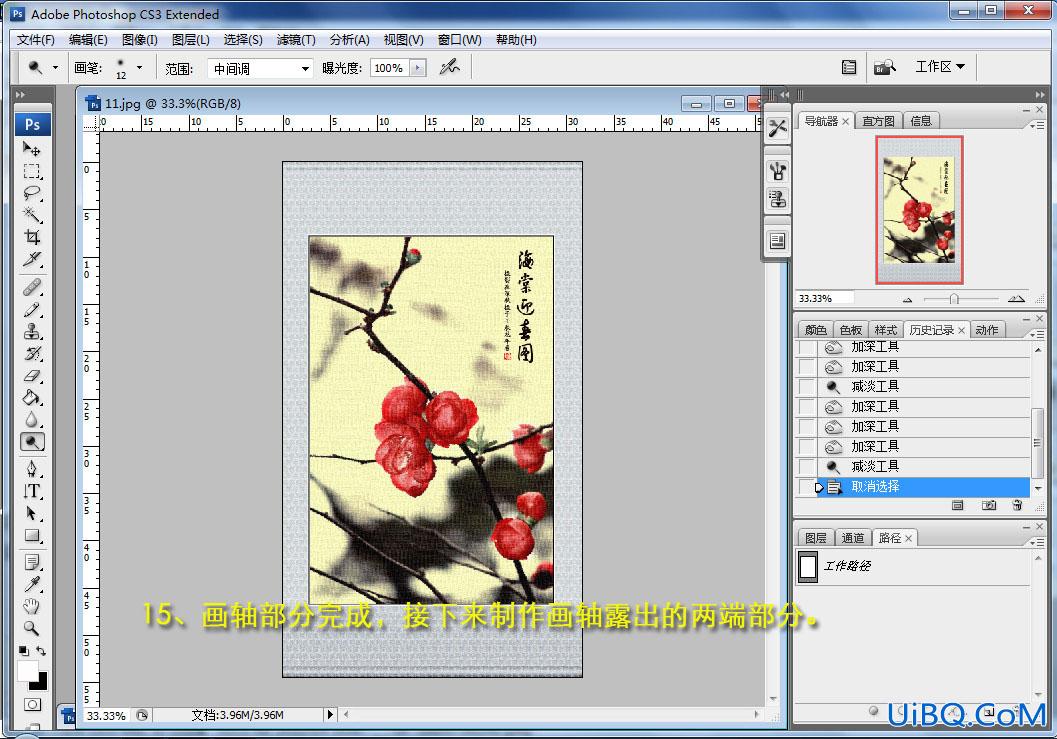Select the Pen tool
Viewport: 1057px width, 739px height.
coord(32,469)
